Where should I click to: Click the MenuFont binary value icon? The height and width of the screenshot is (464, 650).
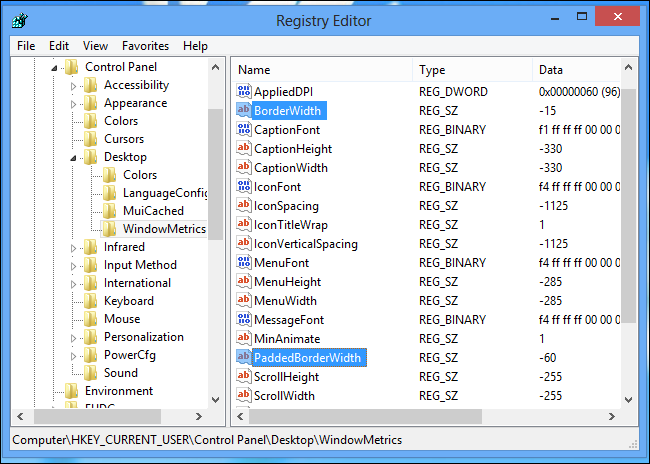coord(244,262)
